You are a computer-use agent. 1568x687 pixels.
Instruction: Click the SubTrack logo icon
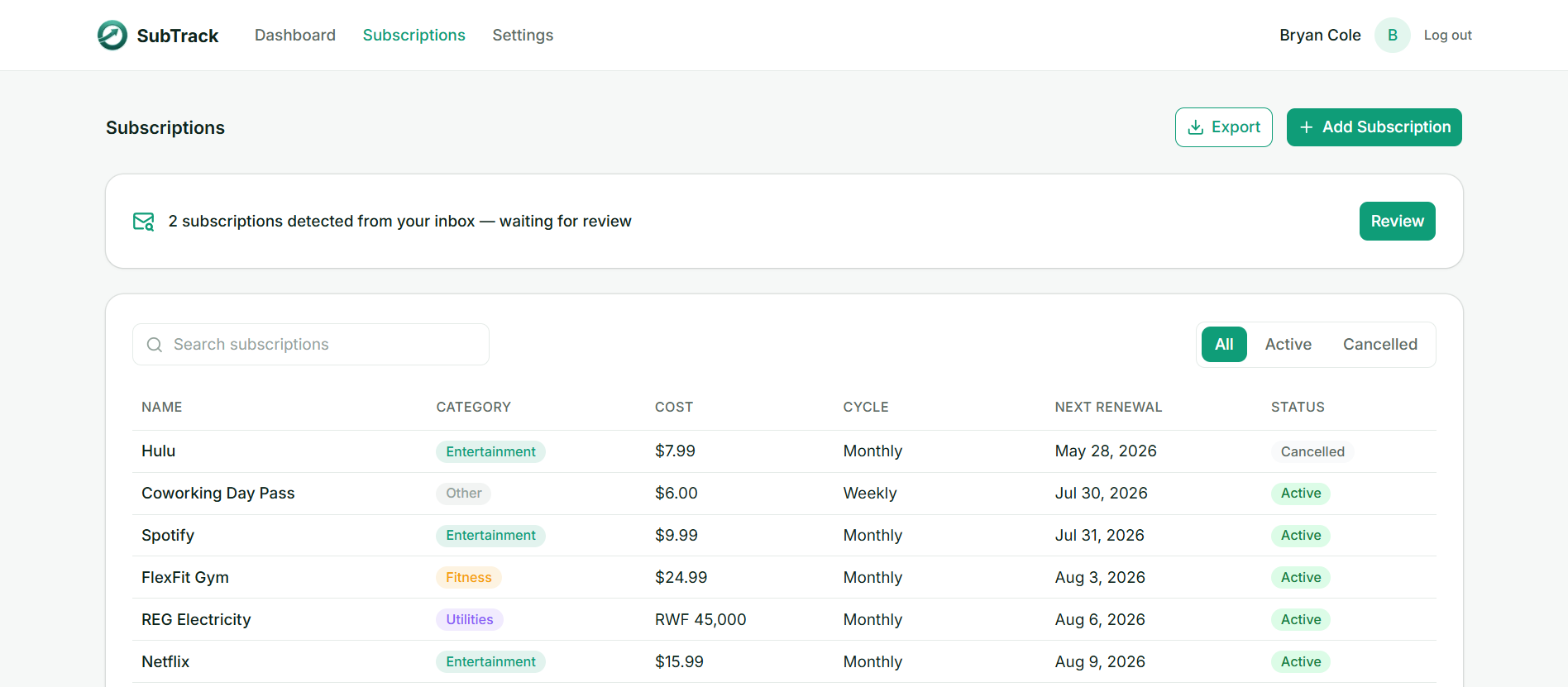pos(112,36)
